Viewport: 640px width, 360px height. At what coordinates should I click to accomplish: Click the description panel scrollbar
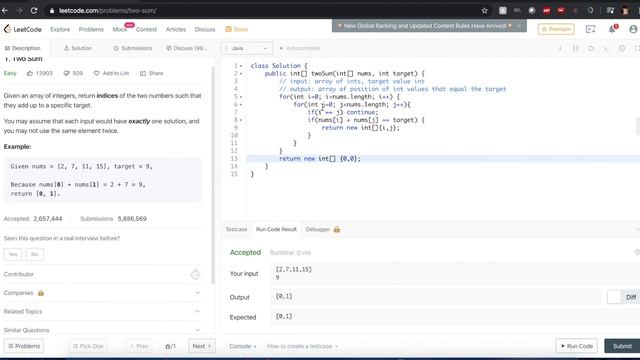click(213, 176)
